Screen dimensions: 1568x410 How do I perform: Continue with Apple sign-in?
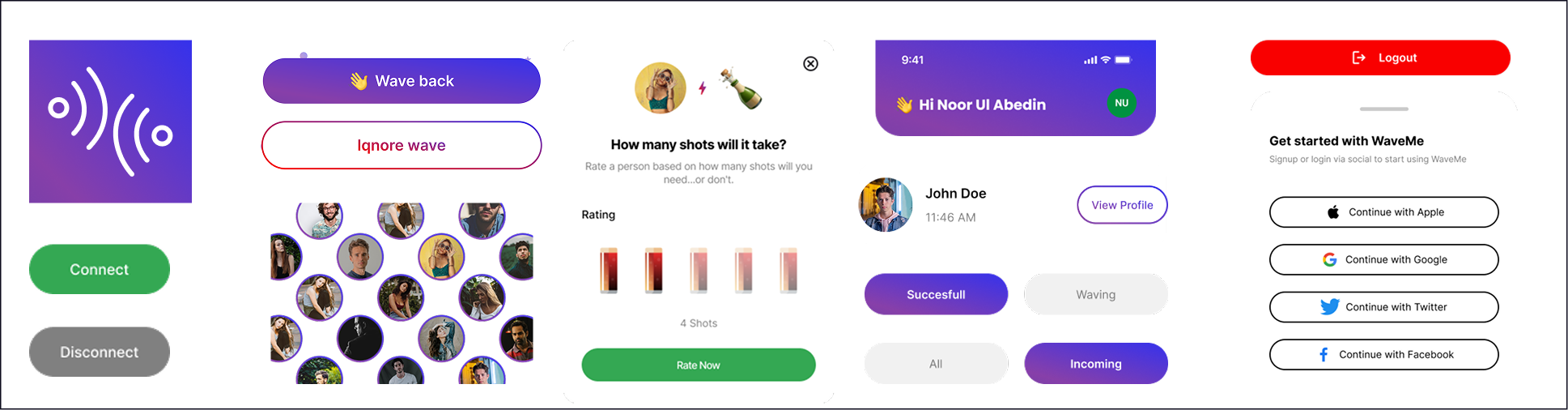(x=1383, y=212)
